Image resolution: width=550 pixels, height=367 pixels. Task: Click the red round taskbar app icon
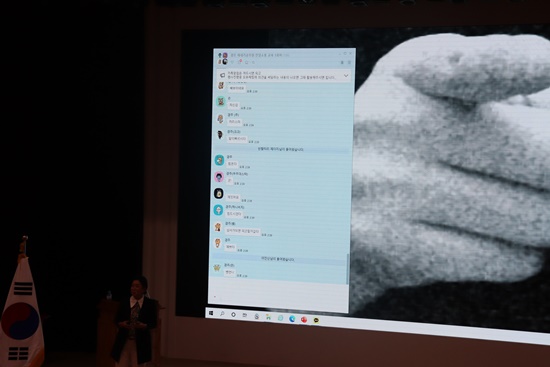click(x=304, y=319)
